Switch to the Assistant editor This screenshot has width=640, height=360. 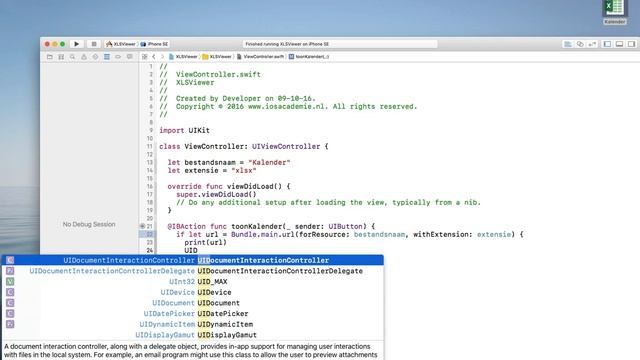point(580,44)
